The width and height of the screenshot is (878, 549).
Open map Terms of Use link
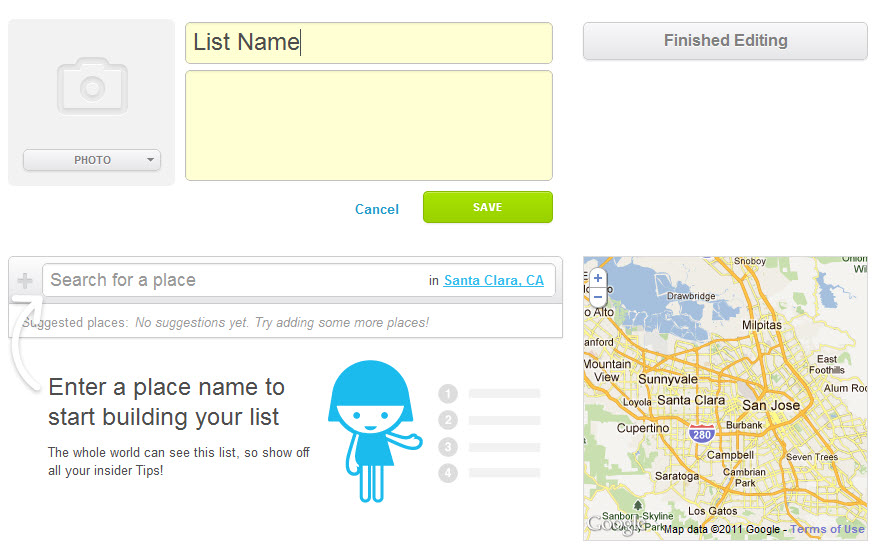tap(827, 529)
